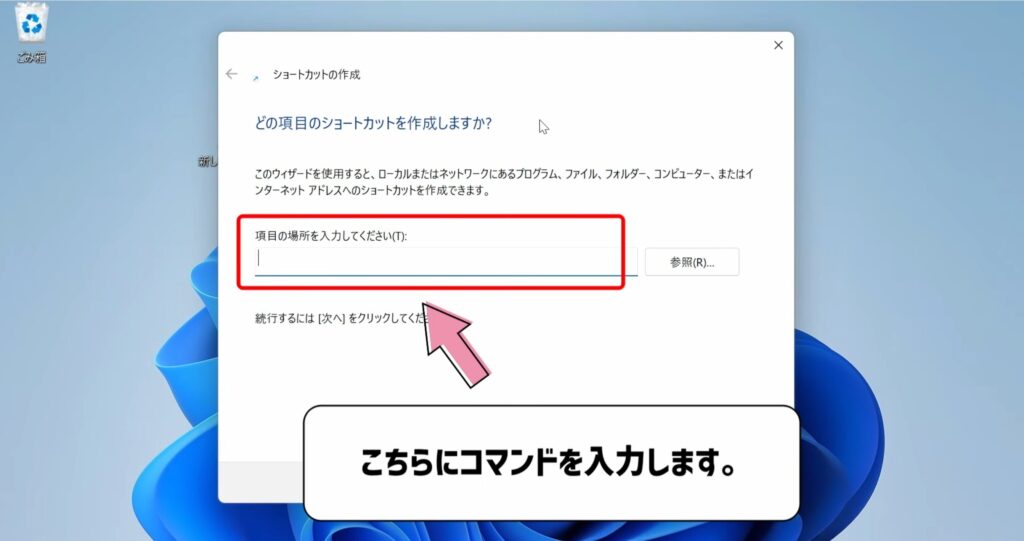This screenshot has width=1024, height=541.
Task: Click the ショートカットの作成 title text
Action: coord(316,74)
